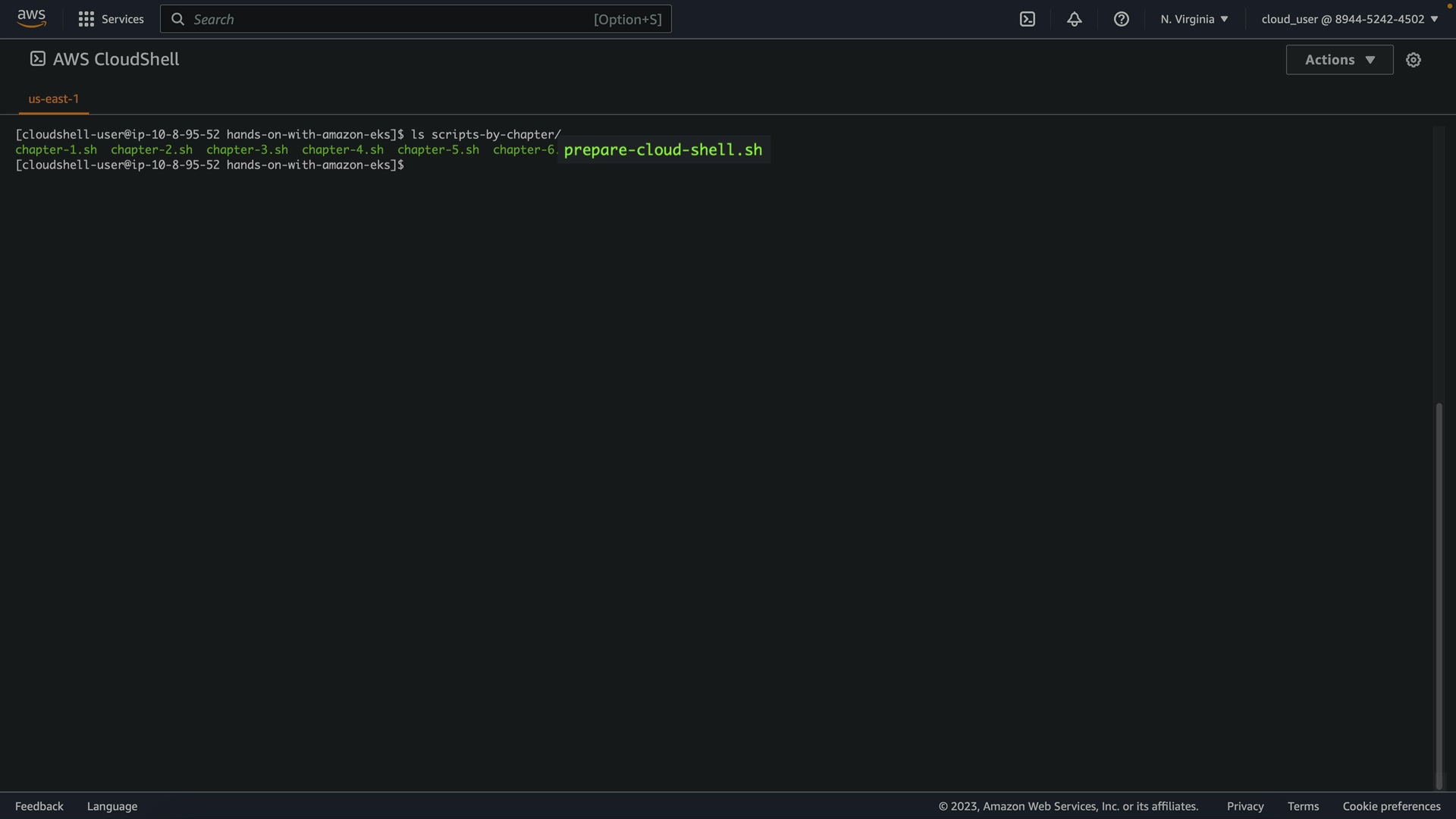The width and height of the screenshot is (1456, 819).
Task: Open the notifications bell icon
Action: [x=1074, y=19]
